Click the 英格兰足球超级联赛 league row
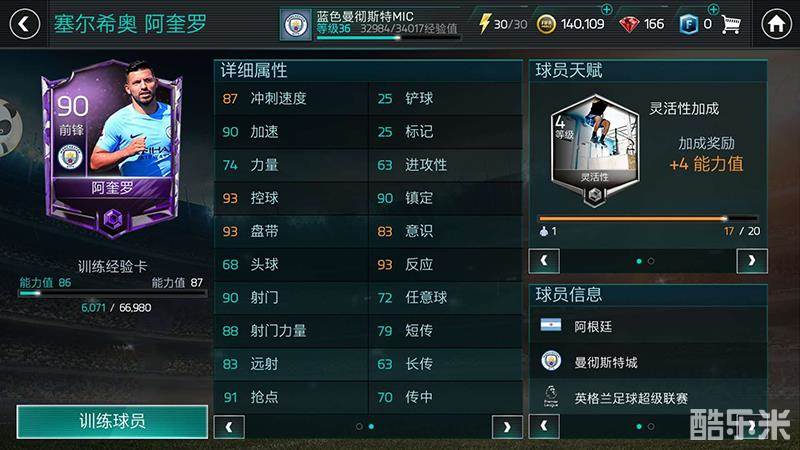Screen dimensions: 800x450 click(x=648, y=397)
